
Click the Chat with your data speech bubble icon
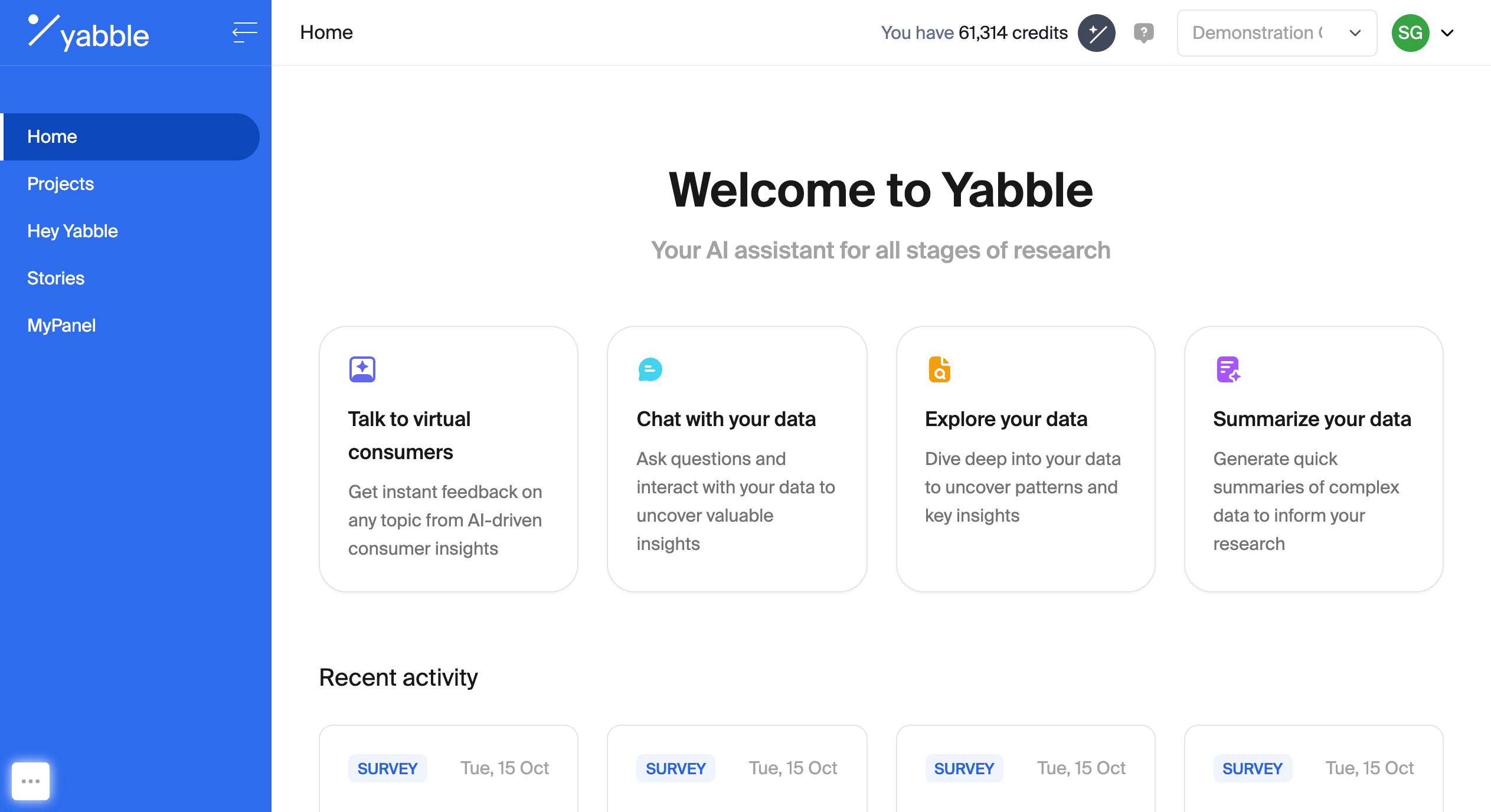point(650,369)
